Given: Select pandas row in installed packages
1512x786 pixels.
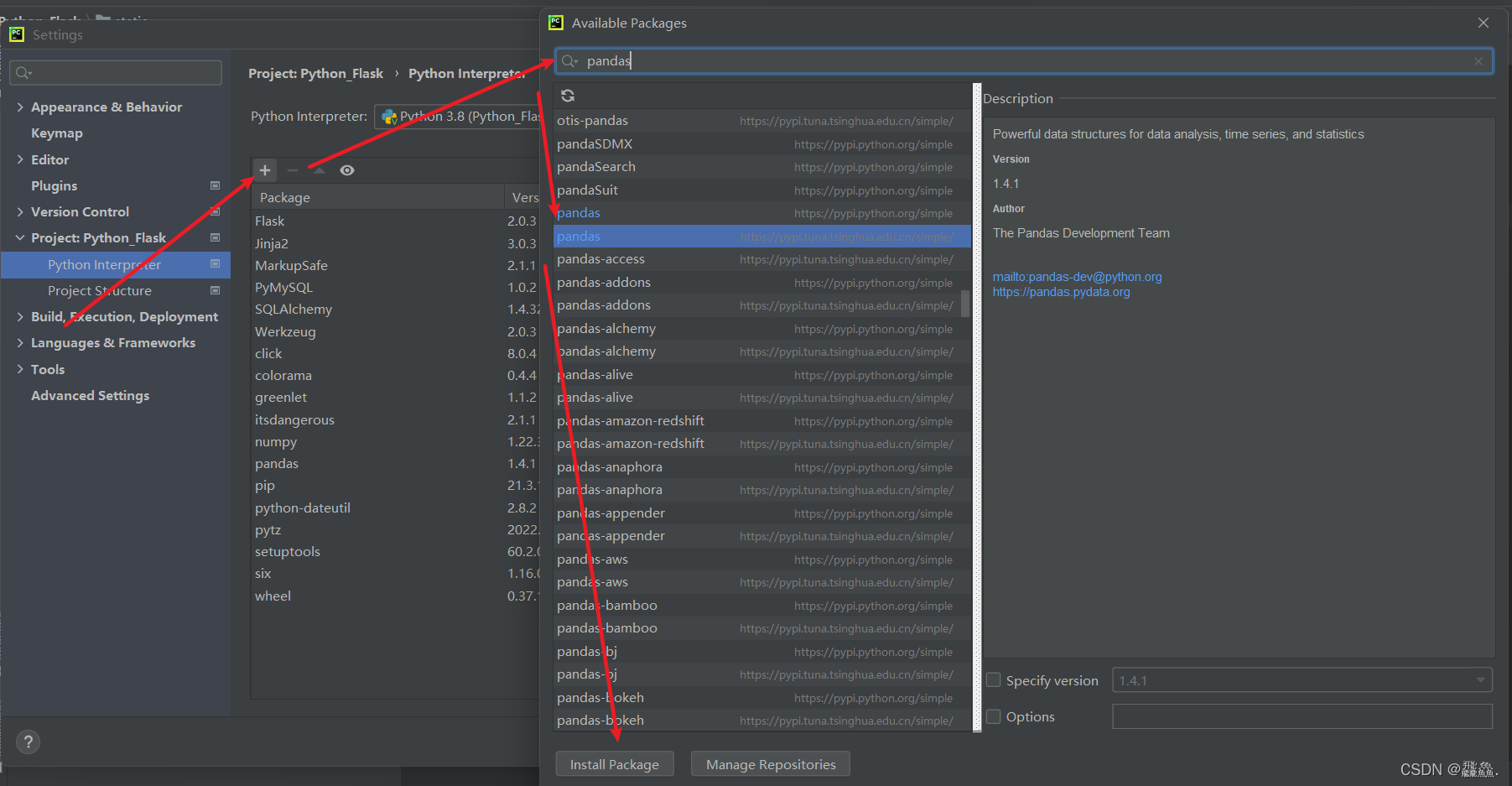Looking at the screenshot, I should point(396,463).
